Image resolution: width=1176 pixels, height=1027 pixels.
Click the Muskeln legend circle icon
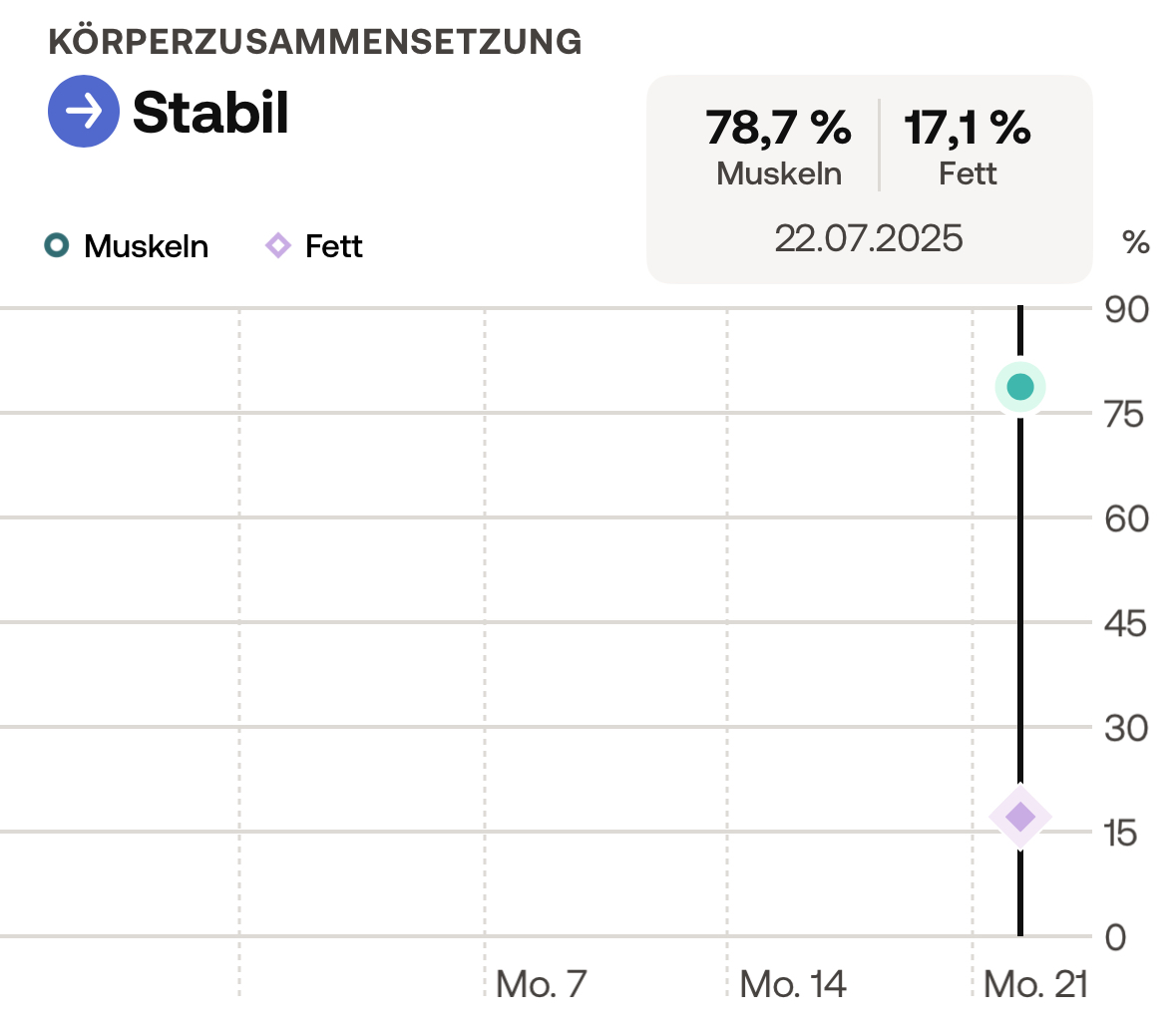click(x=57, y=245)
